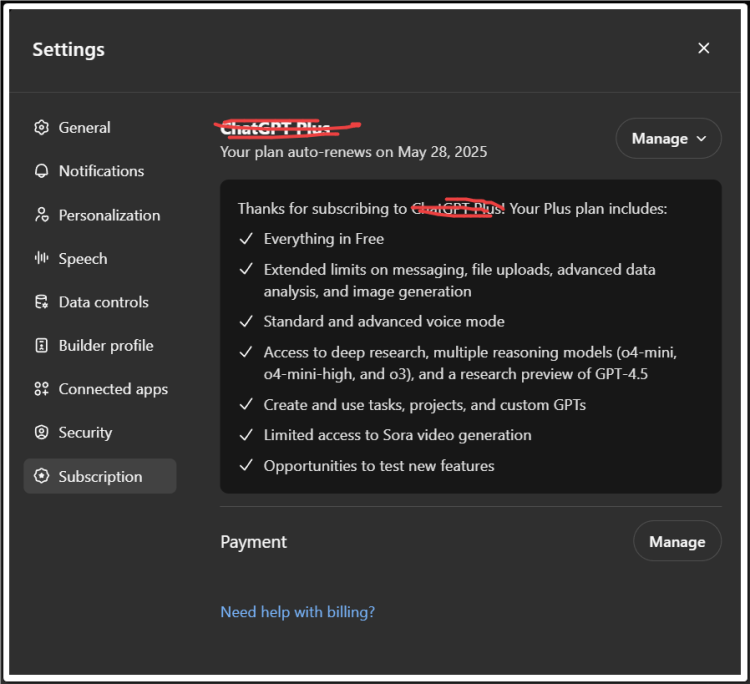Click the Connected apps grid icon

[42, 389]
